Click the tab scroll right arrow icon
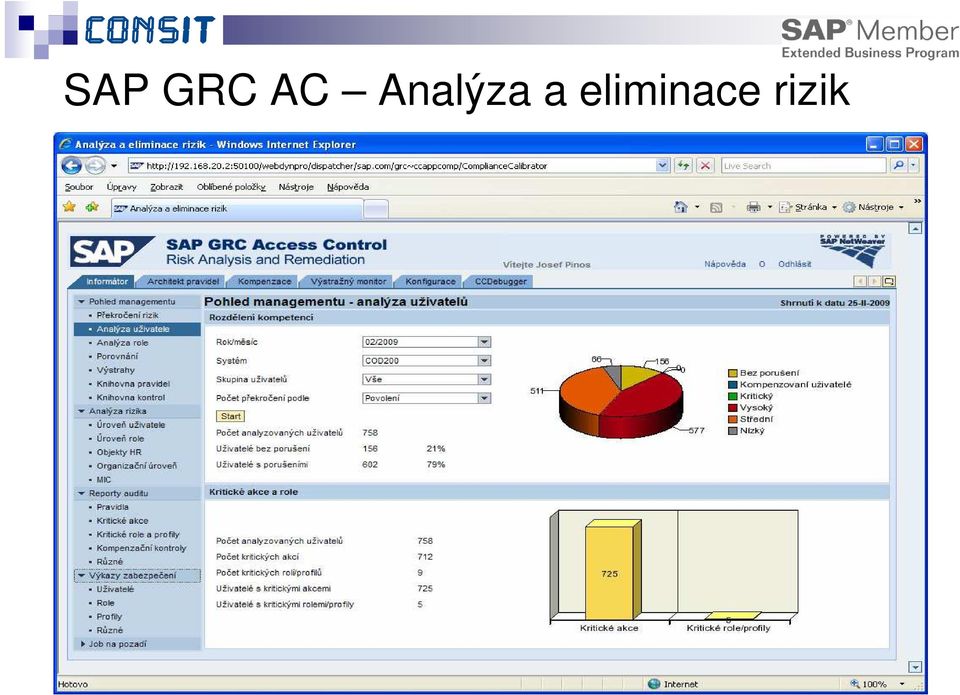Screen dimensions: 960x695 874,281
